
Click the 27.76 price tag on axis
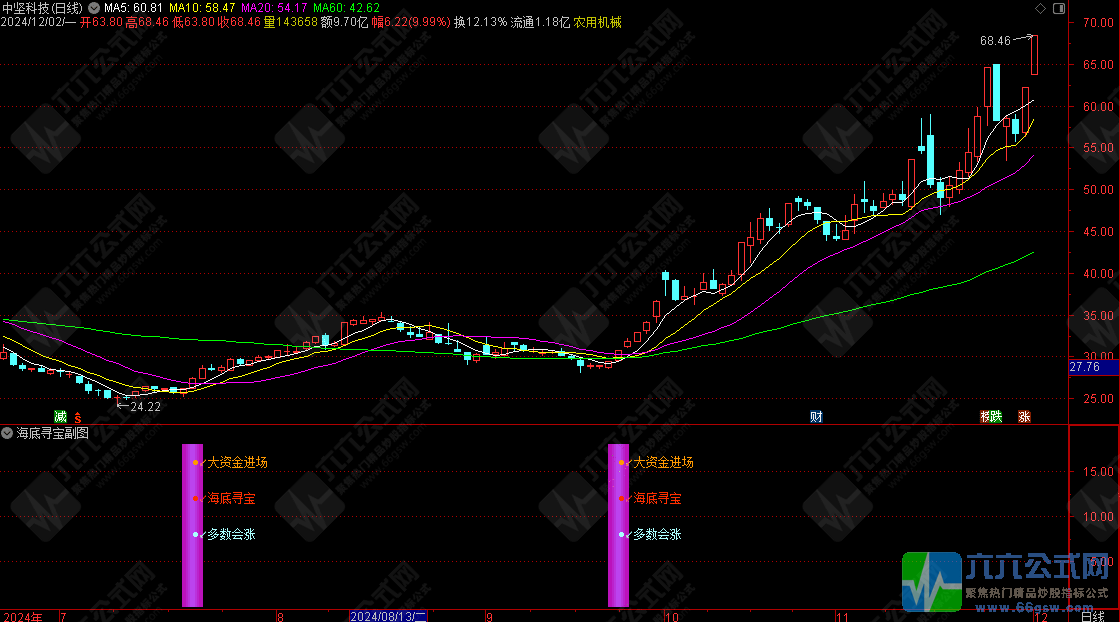(x=1086, y=368)
